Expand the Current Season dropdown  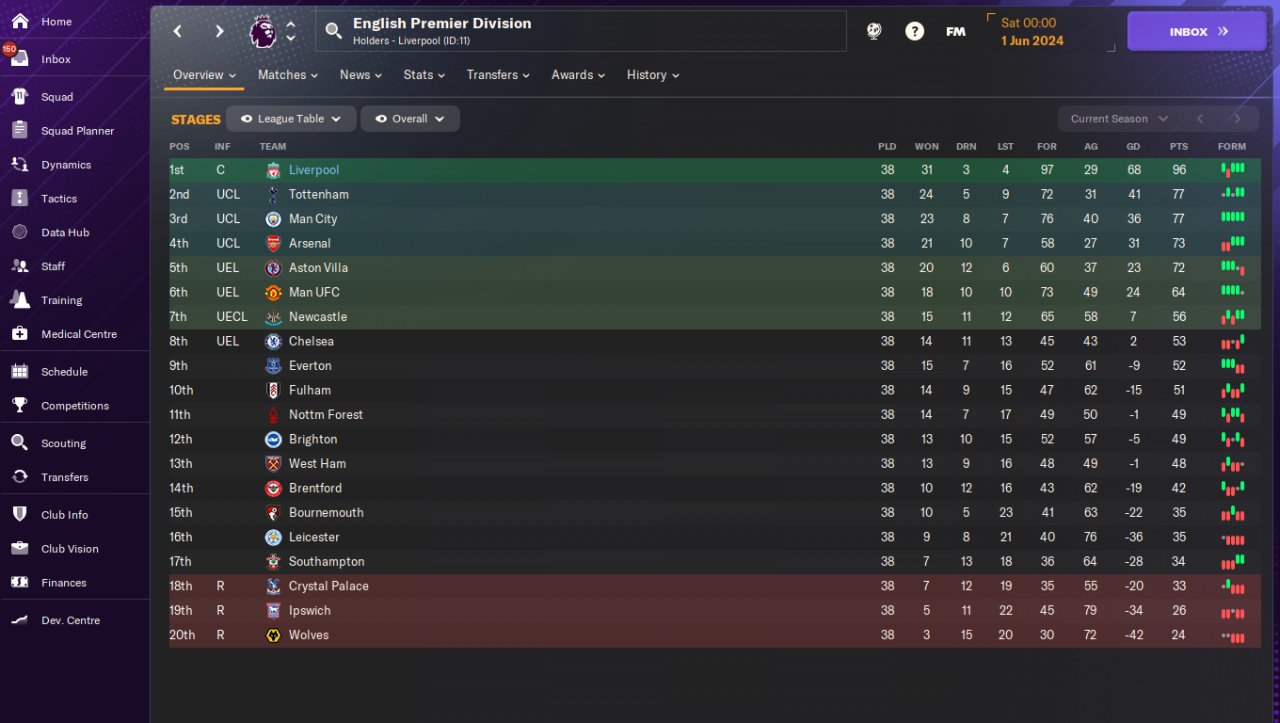pyautogui.click(x=1119, y=119)
